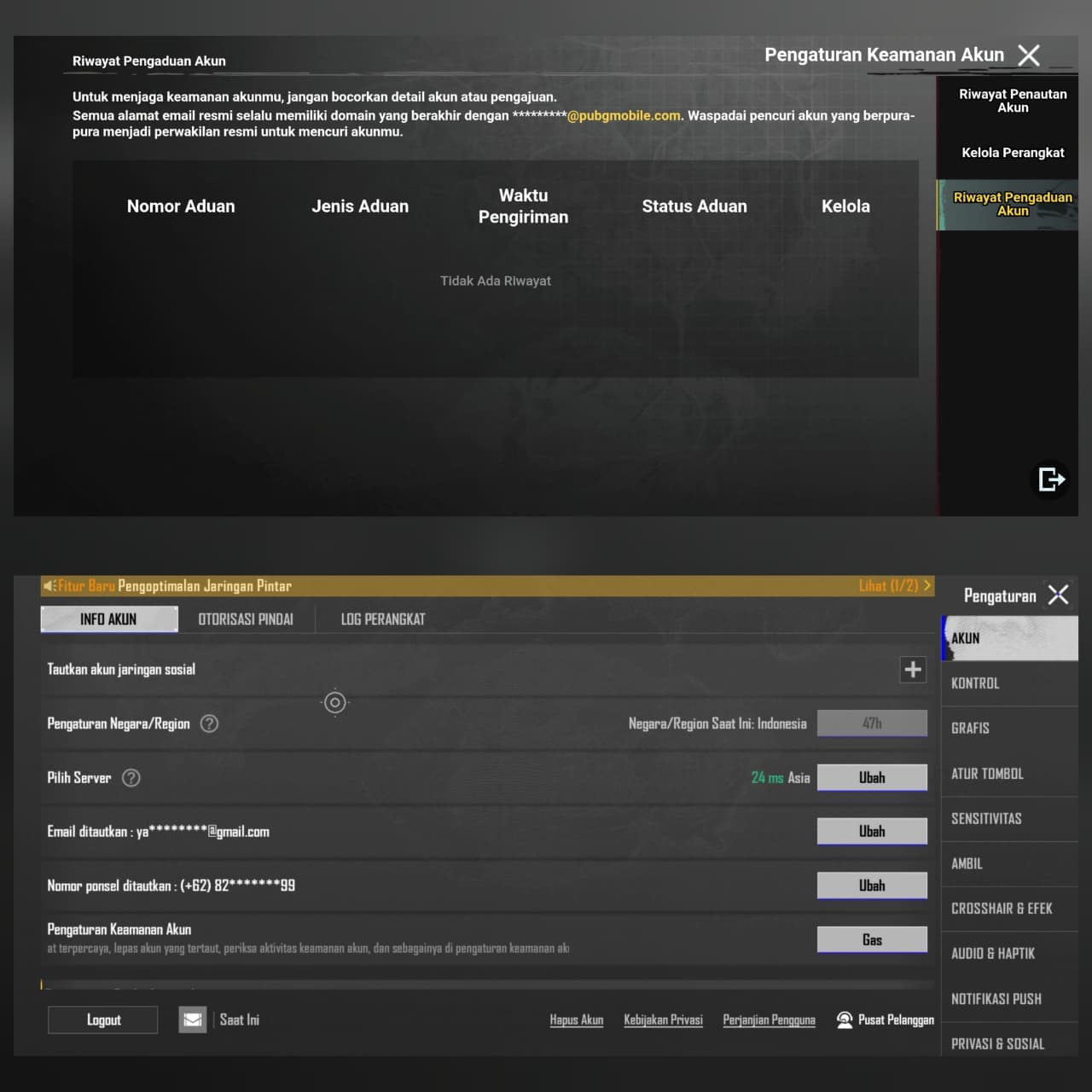Viewport: 1092px width, 1092px height.
Task: Click the Waktu Pengiriman column header
Action: (523, 206)
